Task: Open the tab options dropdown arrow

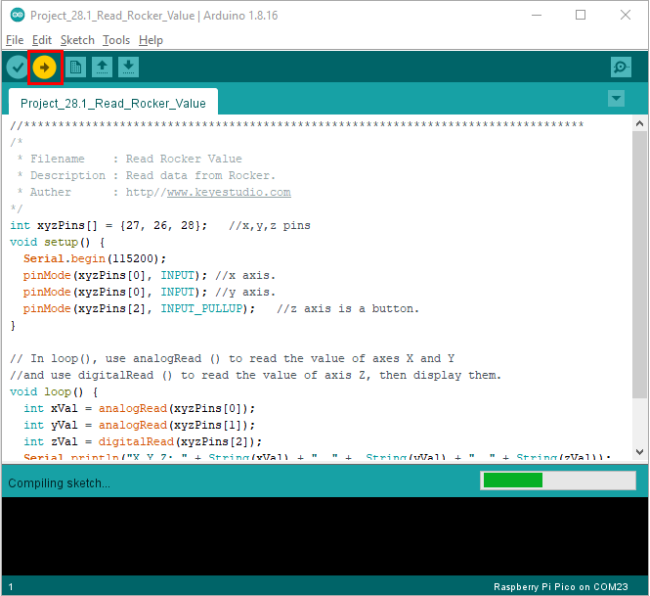Action: (x=616, y=99)
